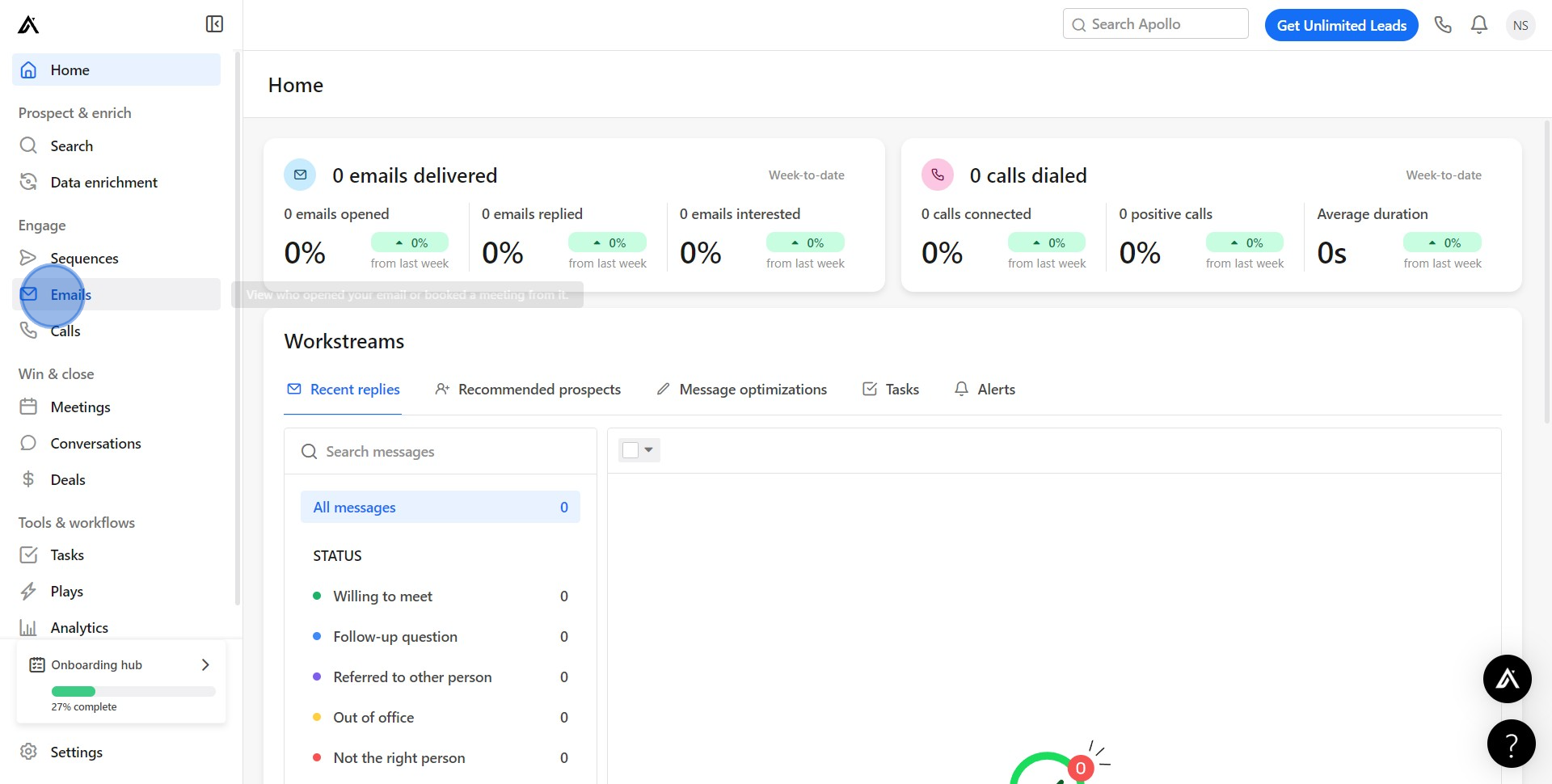Click the Meetings calendar icon
This screenshot has height=784, width=1552.
(x=28, y=407)
